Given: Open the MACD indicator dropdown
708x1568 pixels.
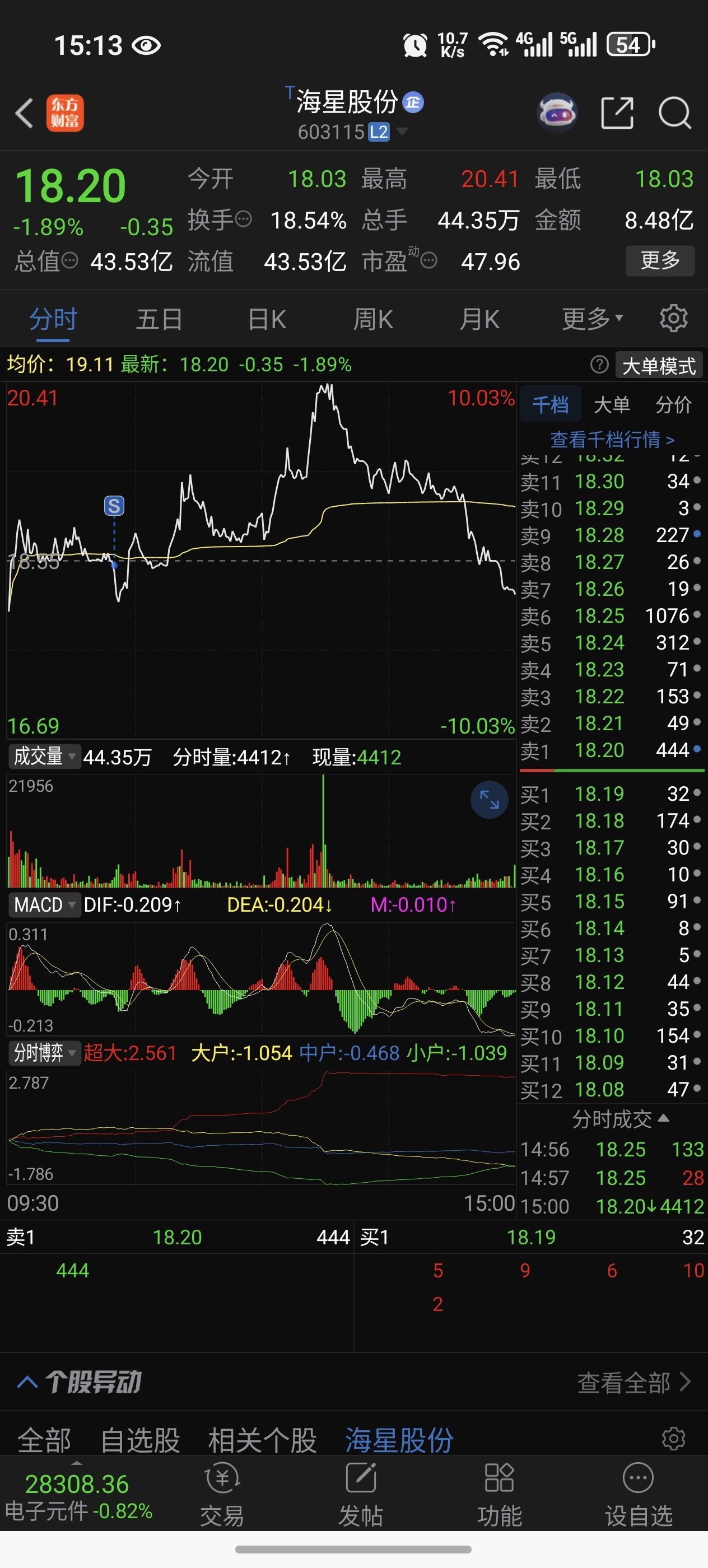Looking at the screenshot, I should 44,905.
